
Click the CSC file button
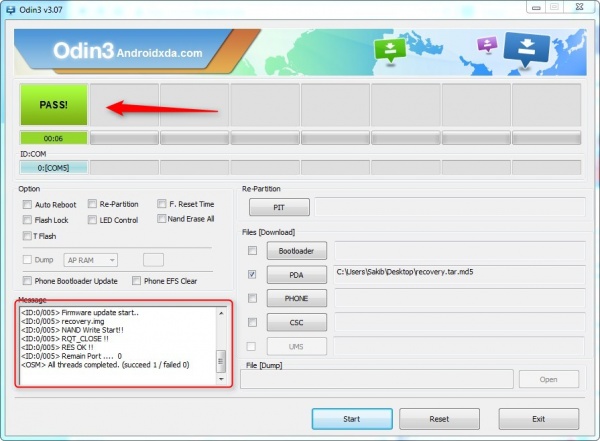[x=297, y=322]
